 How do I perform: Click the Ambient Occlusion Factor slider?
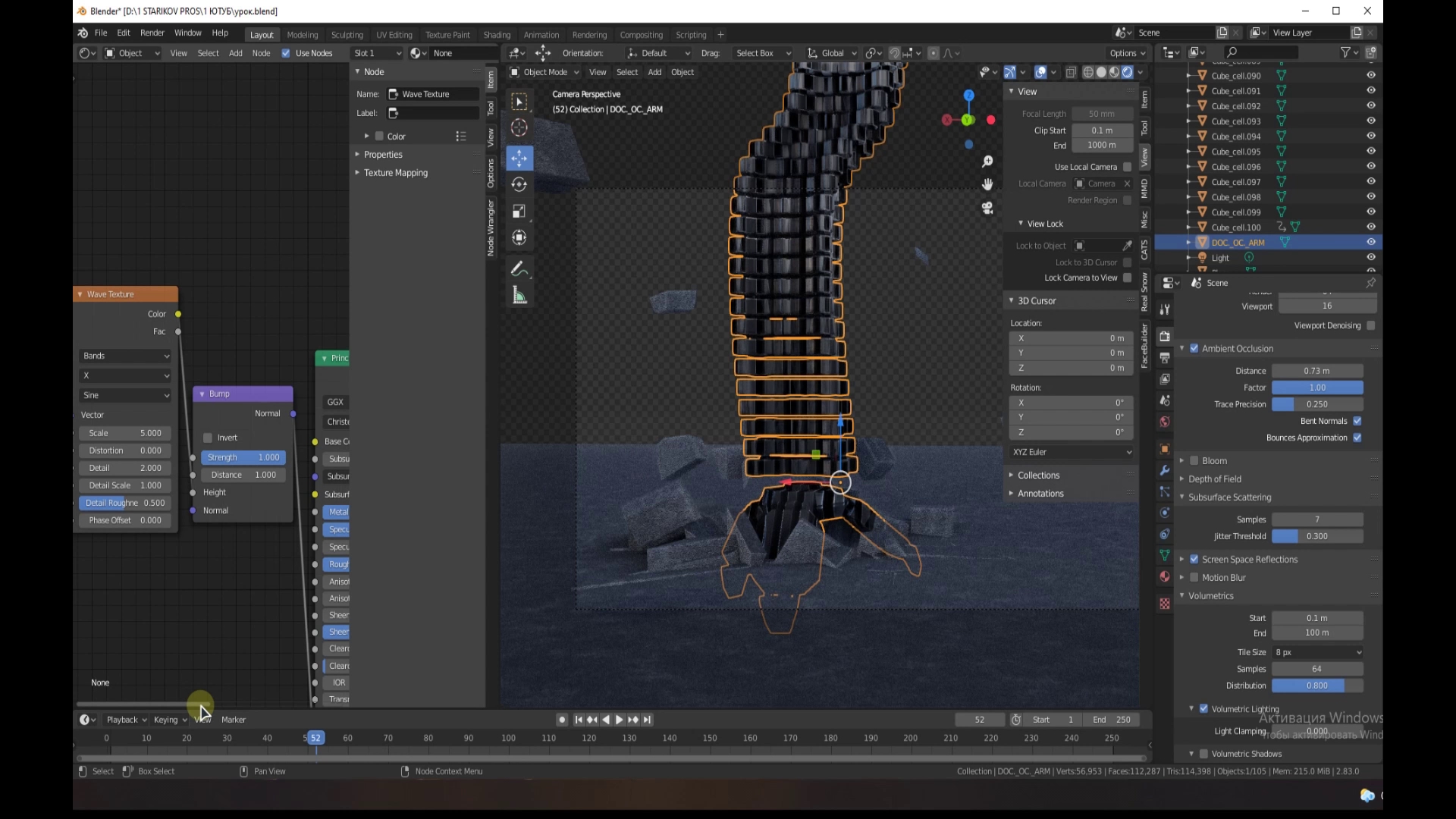tap(1317, 388)
